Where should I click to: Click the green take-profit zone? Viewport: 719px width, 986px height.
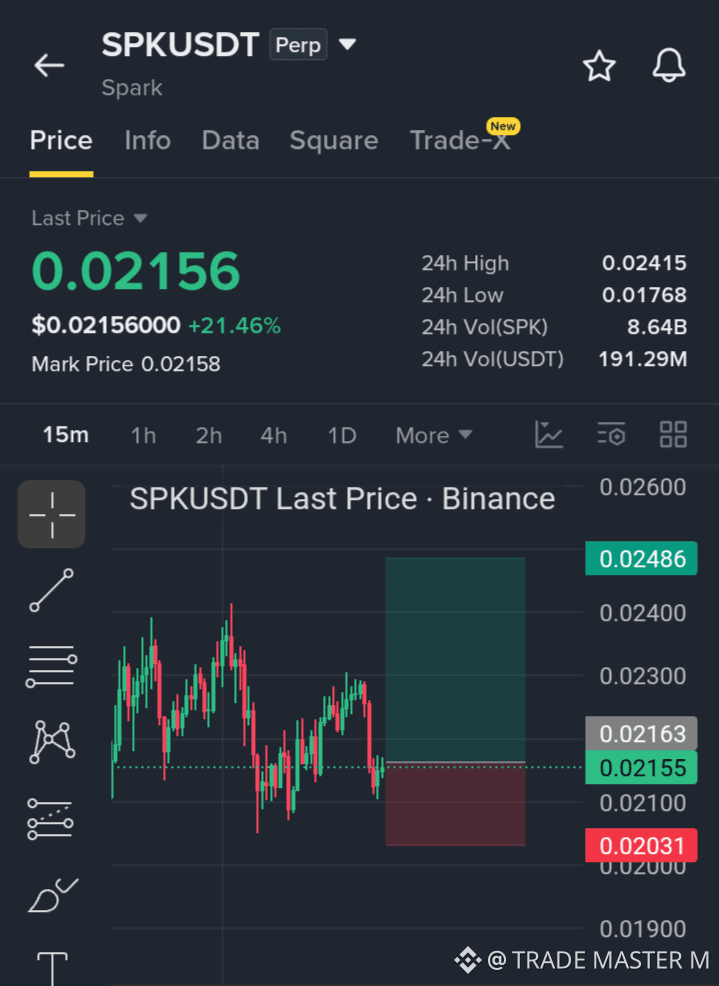click(x=455, y=659)
